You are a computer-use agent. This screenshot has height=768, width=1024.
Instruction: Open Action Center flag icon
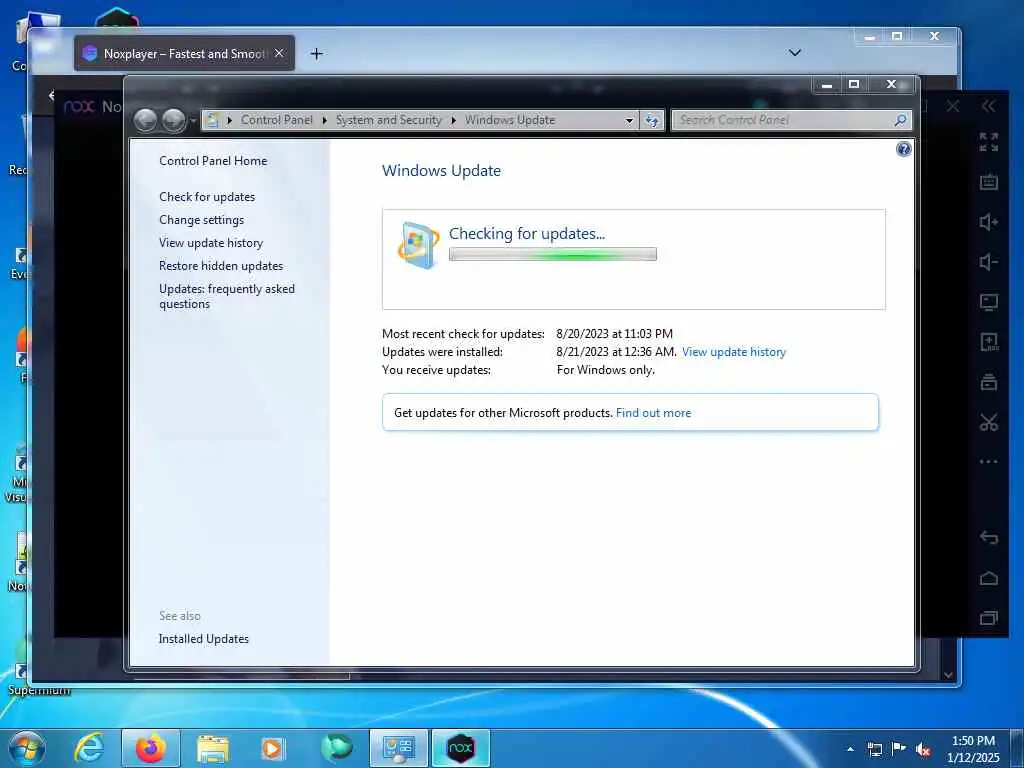click(899, 749)
